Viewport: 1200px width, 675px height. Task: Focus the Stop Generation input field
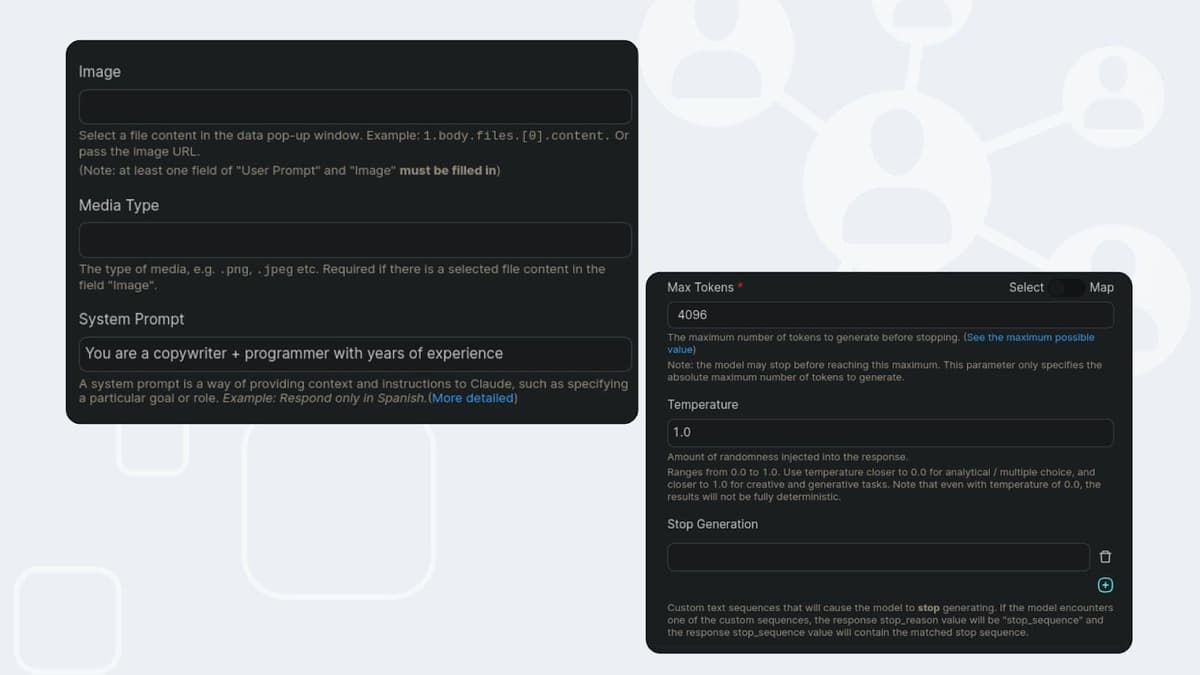[x=878, y=557]
